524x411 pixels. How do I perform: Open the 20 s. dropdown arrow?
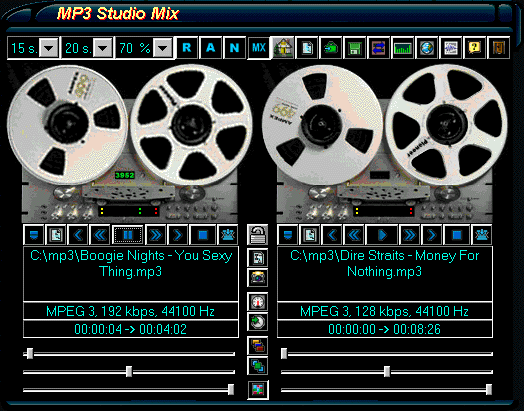pyautogui.click(x=103, y=48)
